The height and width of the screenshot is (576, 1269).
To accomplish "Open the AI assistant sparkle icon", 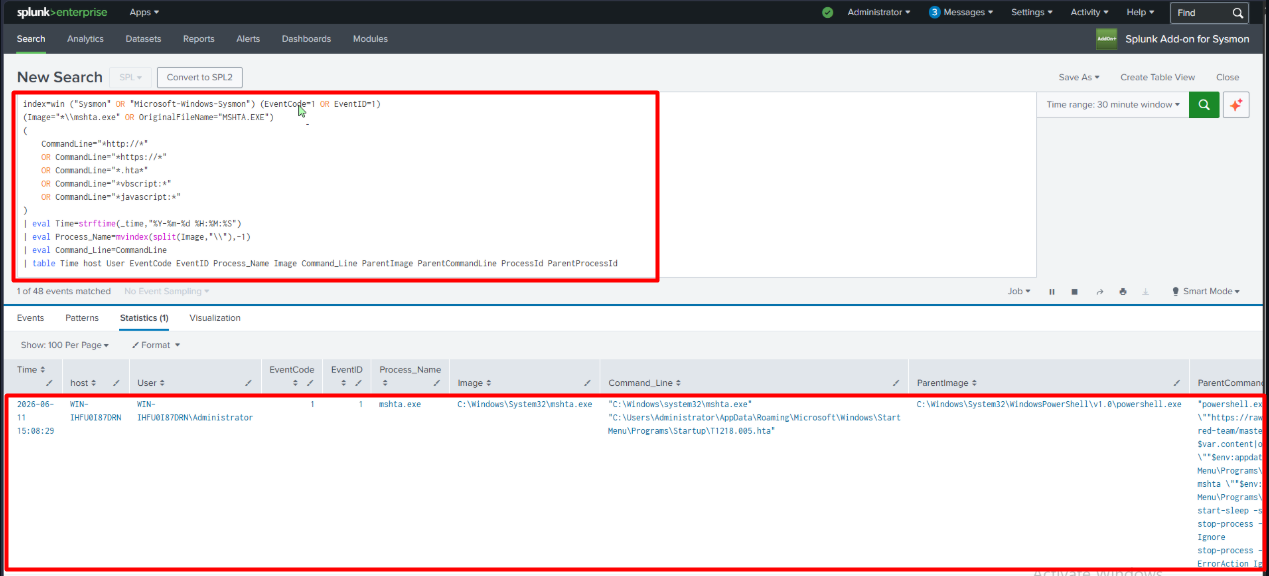I will 1236,104.
